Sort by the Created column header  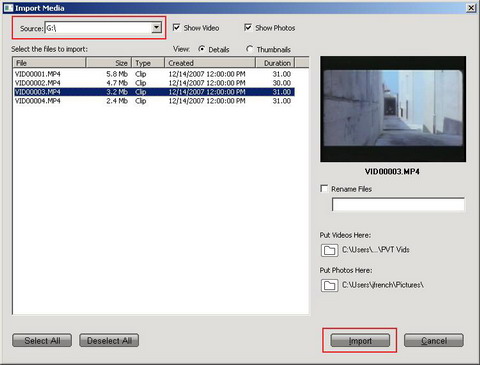coord(210,63)
